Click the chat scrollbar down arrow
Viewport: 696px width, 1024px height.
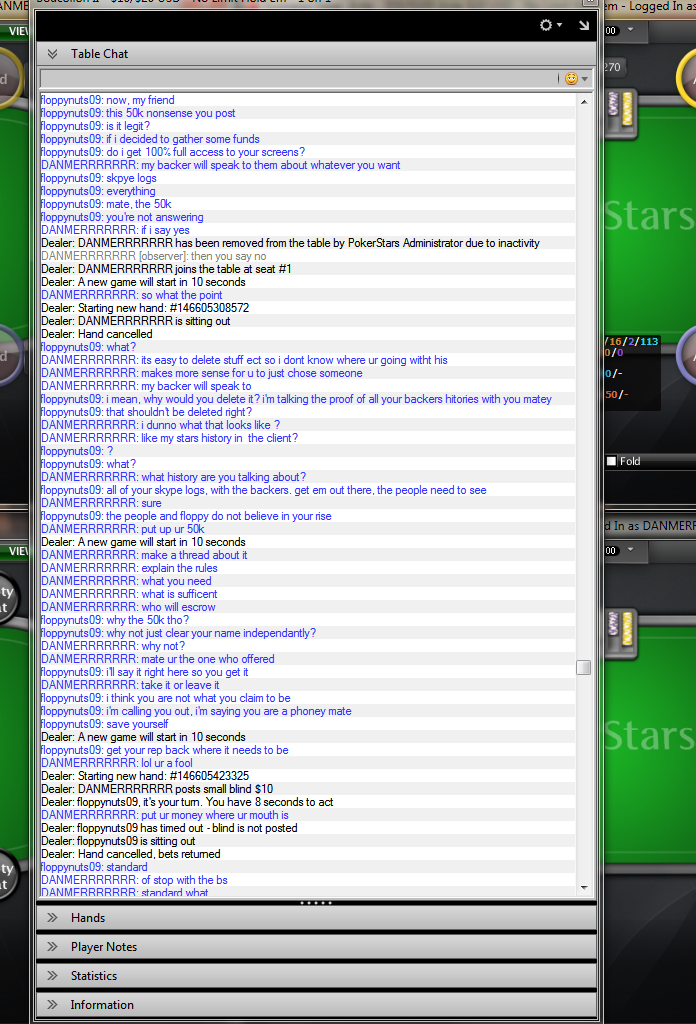[584, 888]
